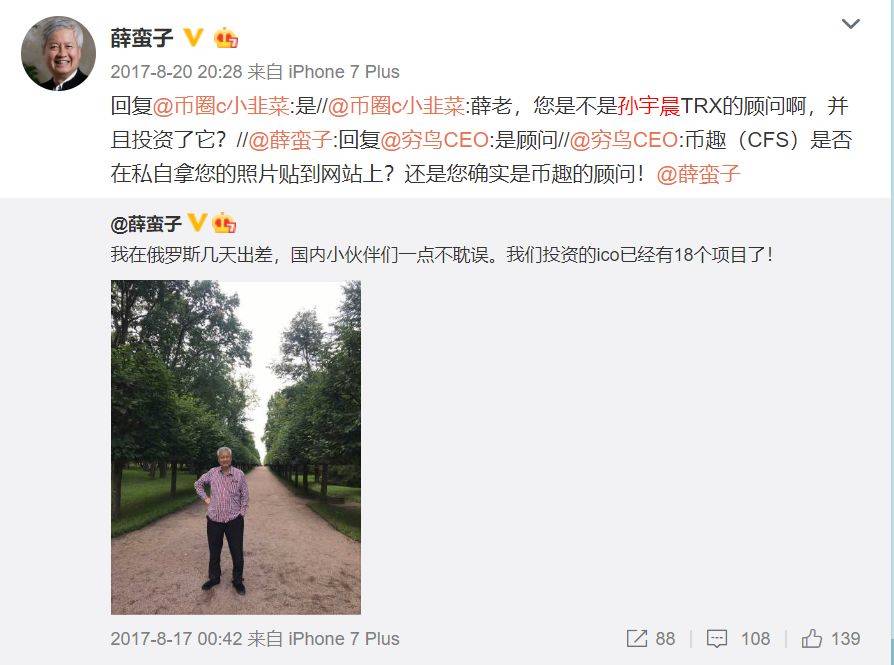Open the 2017-8-17 00:42 timestamp link
The image size is (894, 665).
tap(177, 639)
